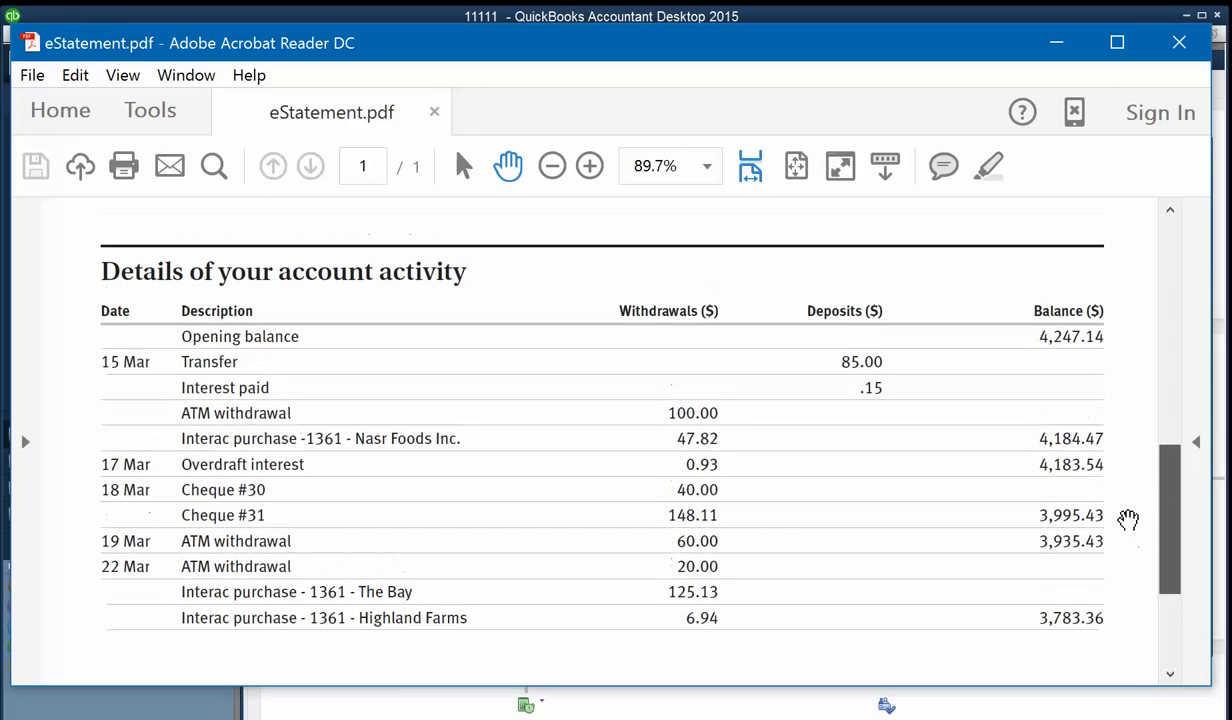Close the eStatement.pdf tab
Viewport: 1232px width, 720px height.
click(x=434, y=112)
